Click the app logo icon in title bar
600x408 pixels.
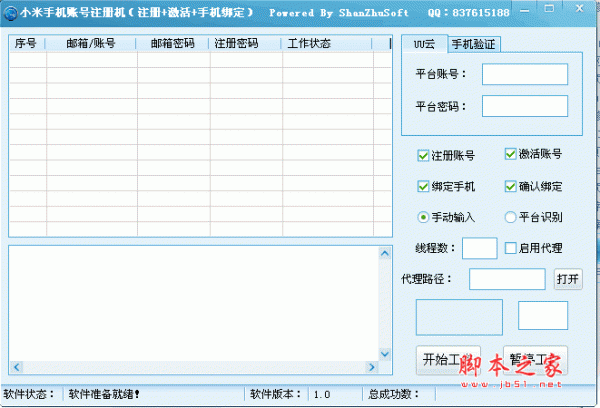click(x=10, y=13)
